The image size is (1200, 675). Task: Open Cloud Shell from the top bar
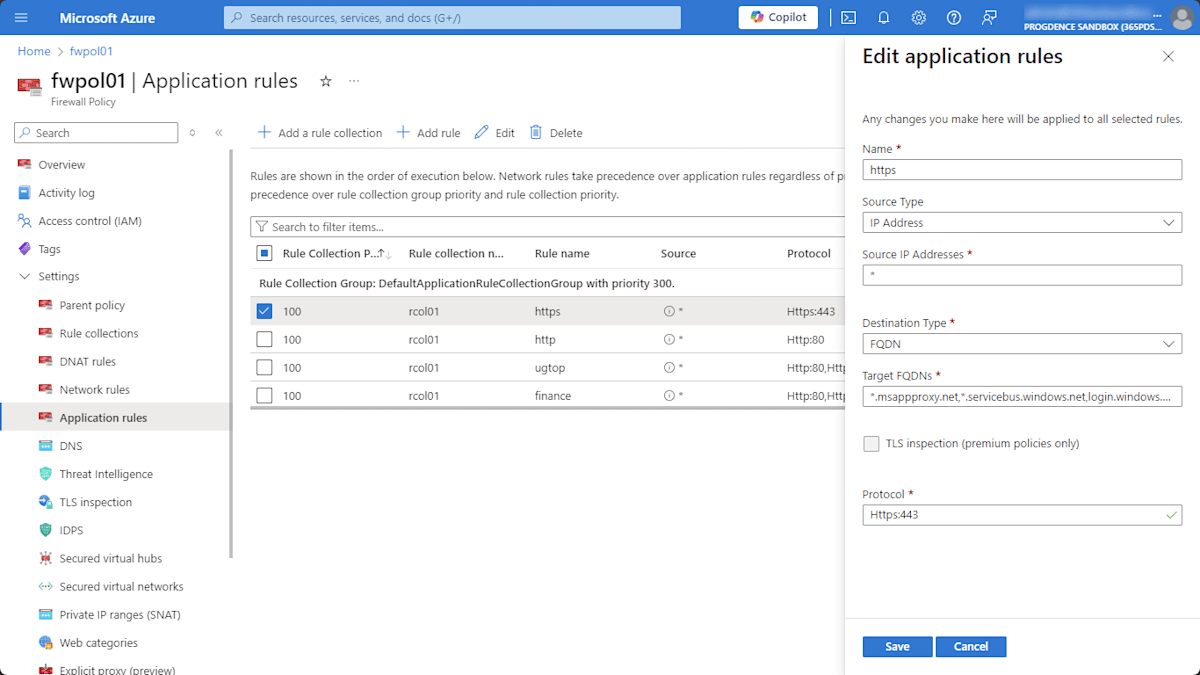(x=848, y=17)
